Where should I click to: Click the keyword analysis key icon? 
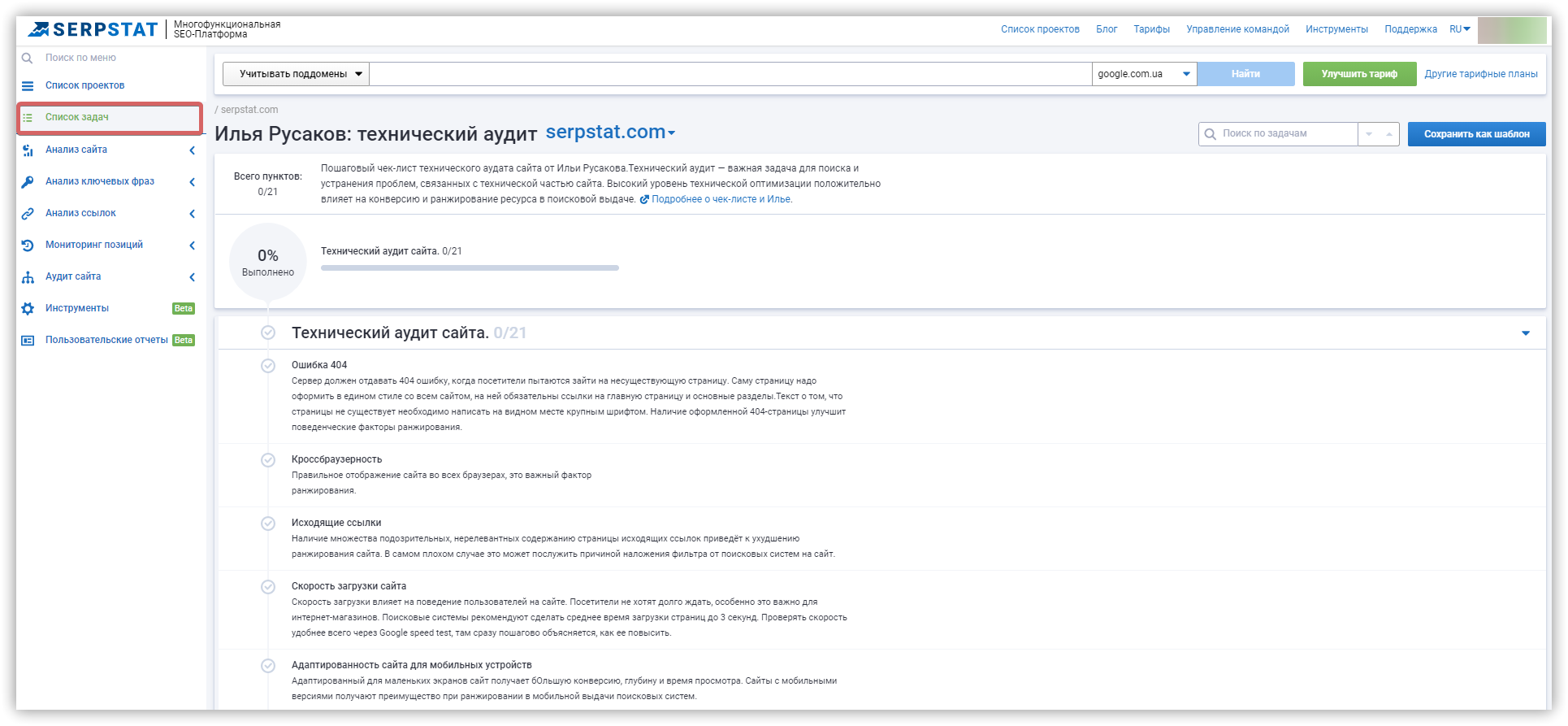tap(28, 182)
